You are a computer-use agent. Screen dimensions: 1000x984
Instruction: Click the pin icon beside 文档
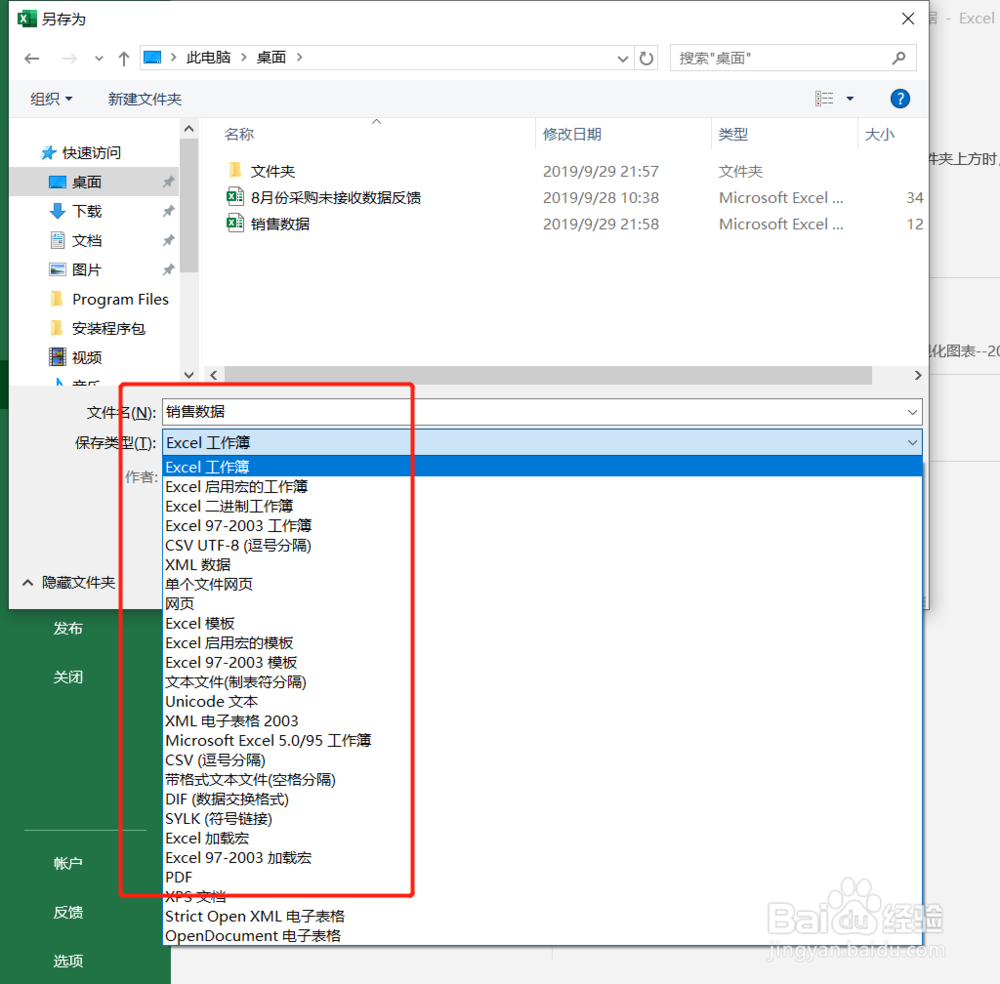click(168, 240)
